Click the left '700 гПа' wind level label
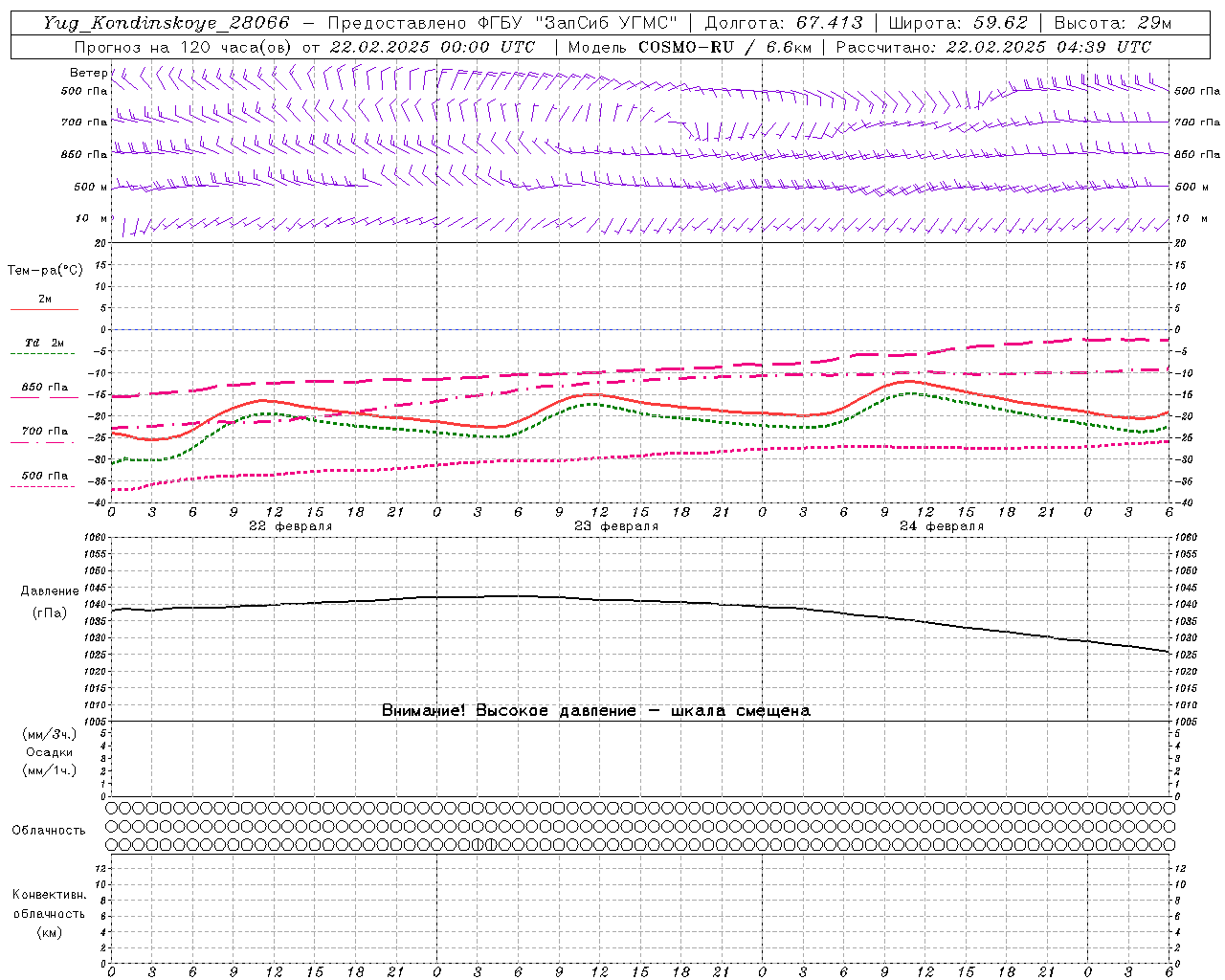Viewport: 1225px width, 980px height. point(84,122)
